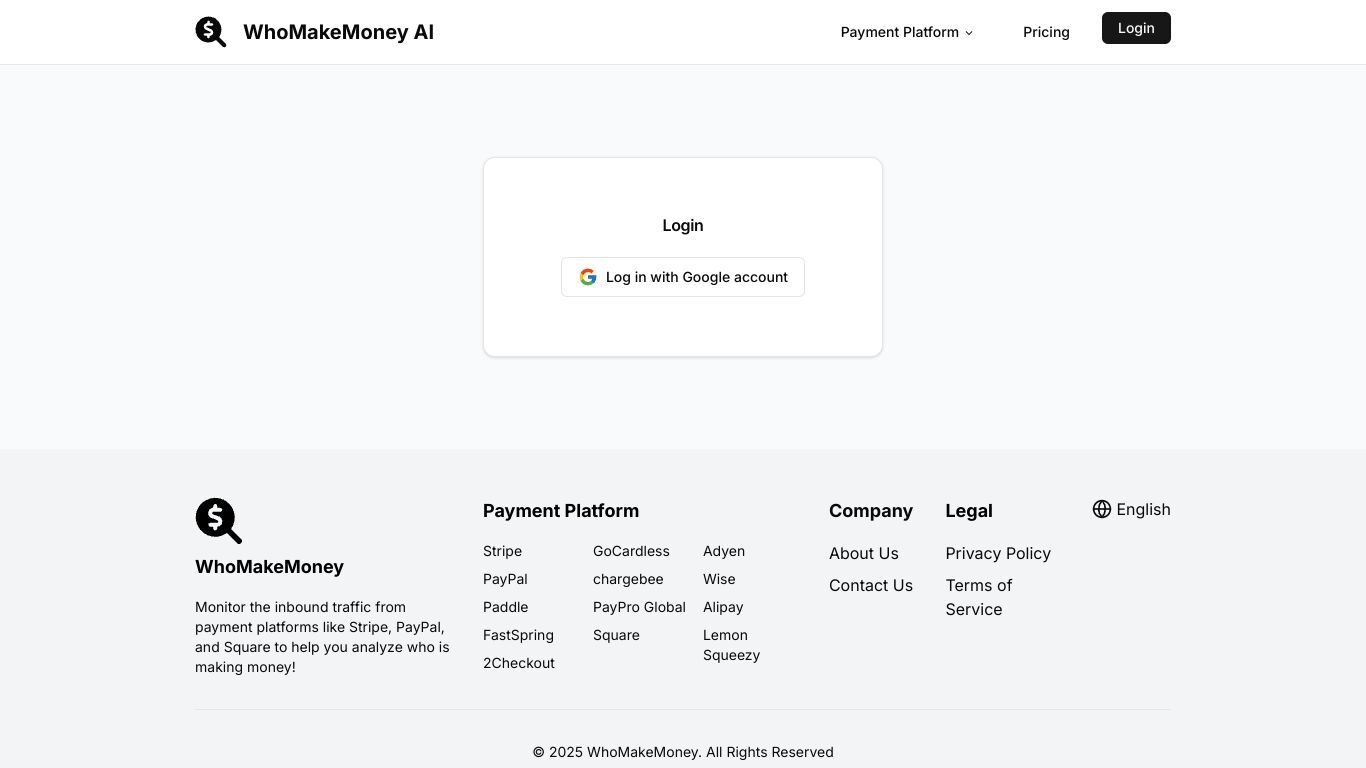Open the WhoMakeMoney AI home title
Screen dimensions: 1366x768
(338, 32)
